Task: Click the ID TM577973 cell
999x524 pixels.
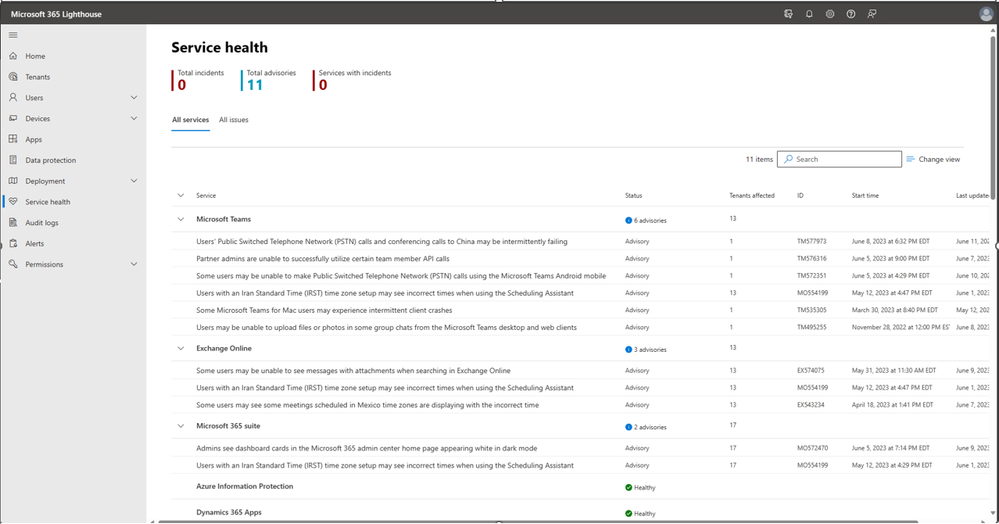Action: click(812, 242)
